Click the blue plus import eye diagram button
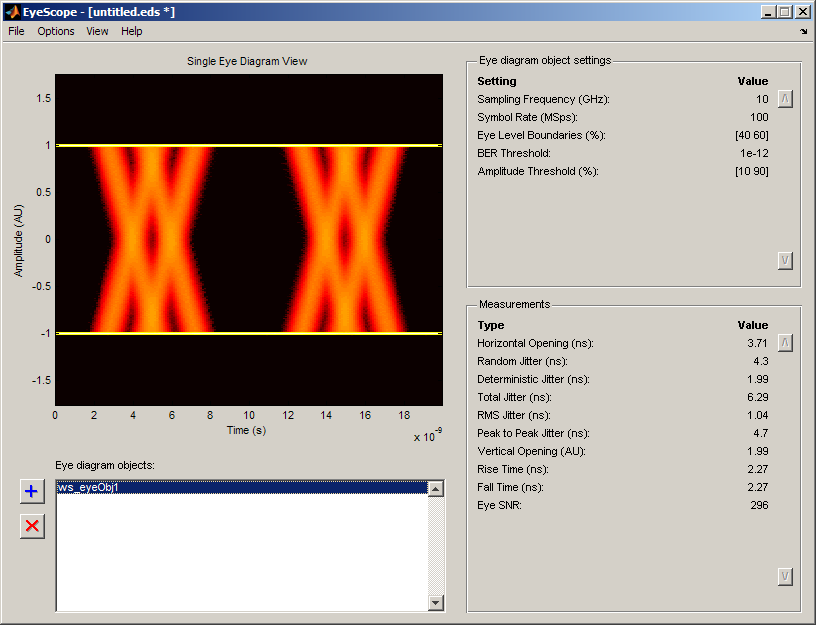This screenshot has width=816, height=625. [32, 491]
